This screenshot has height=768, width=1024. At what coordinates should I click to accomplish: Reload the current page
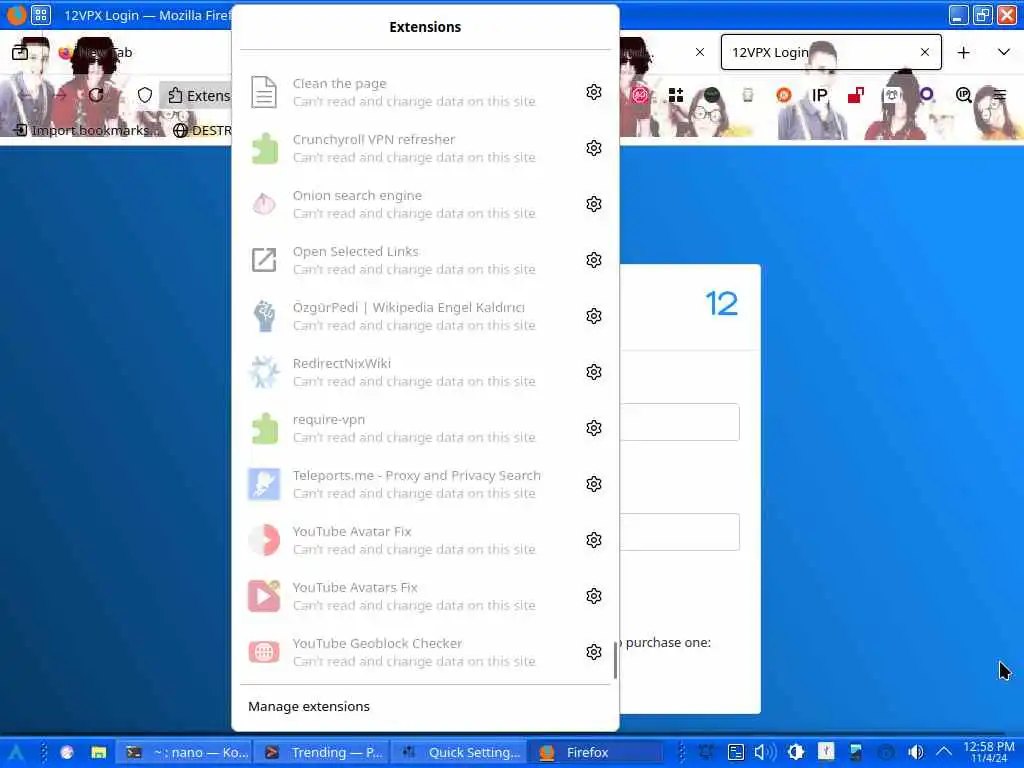point(96,95)
